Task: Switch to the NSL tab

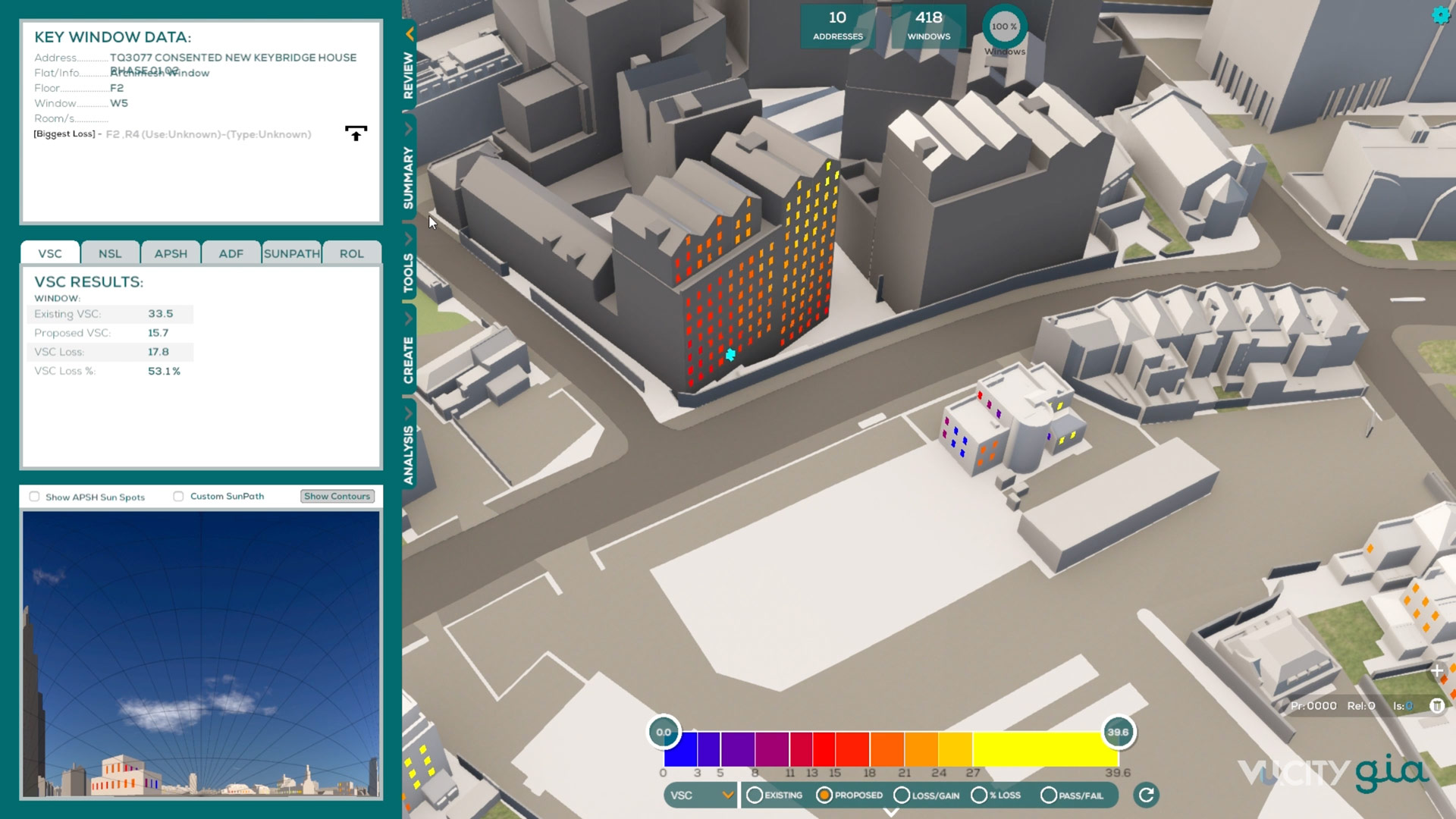Action: (x=110, y=253)
